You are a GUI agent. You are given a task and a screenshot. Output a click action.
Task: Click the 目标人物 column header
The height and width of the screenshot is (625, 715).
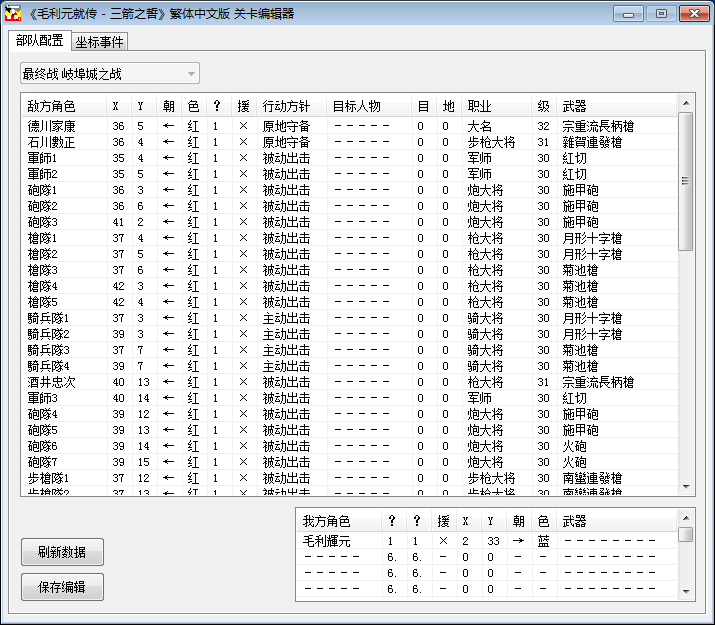point(369,107)
